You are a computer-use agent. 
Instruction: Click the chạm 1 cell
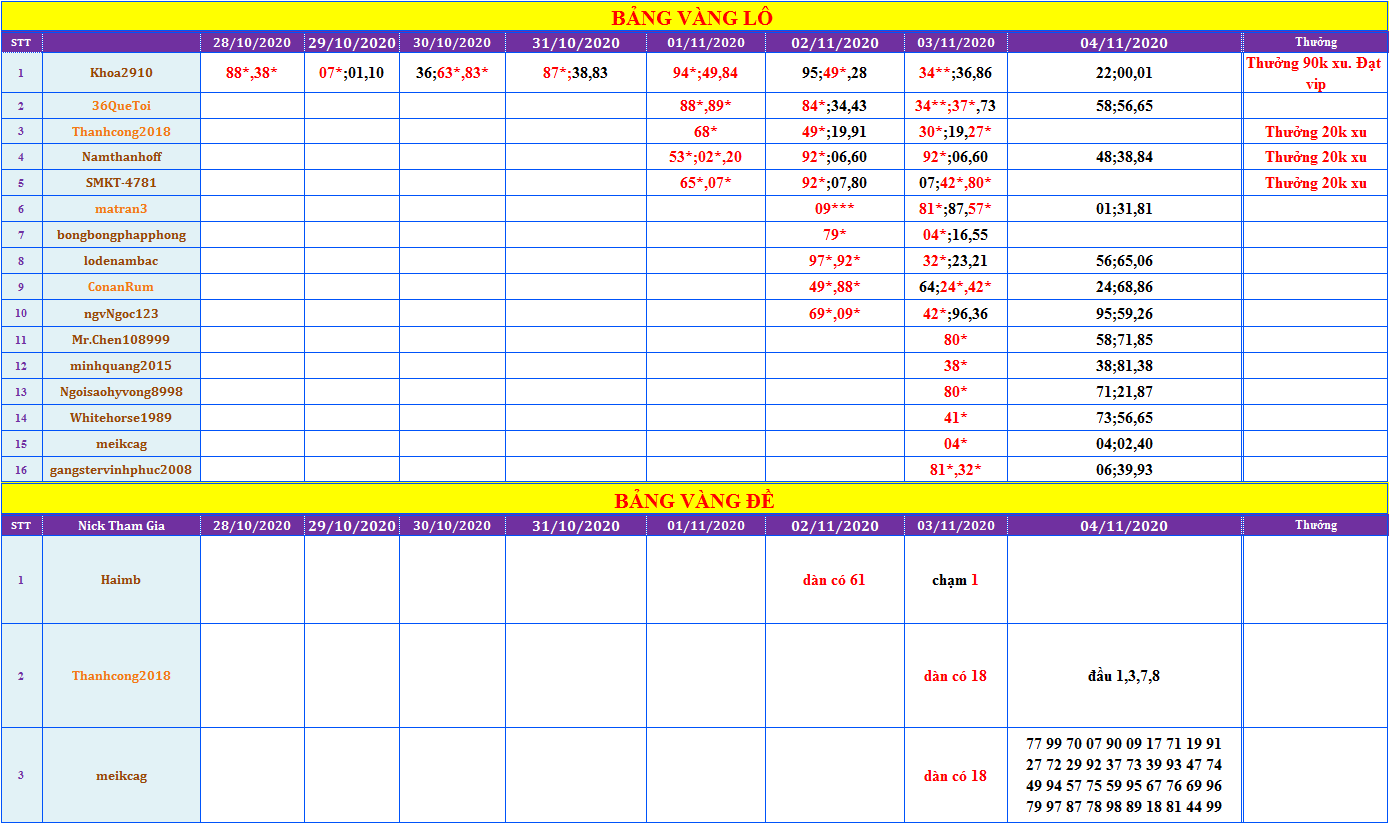(956, 580)
